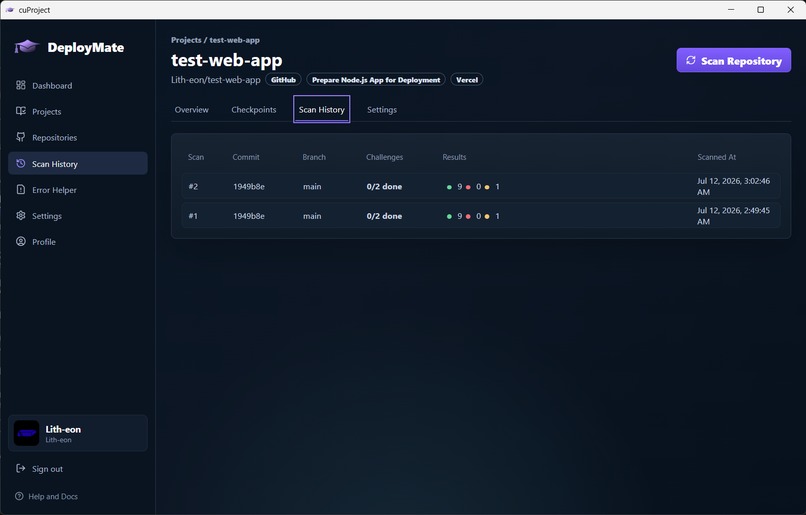Click branch main in scan #1 row

point(312,216)
